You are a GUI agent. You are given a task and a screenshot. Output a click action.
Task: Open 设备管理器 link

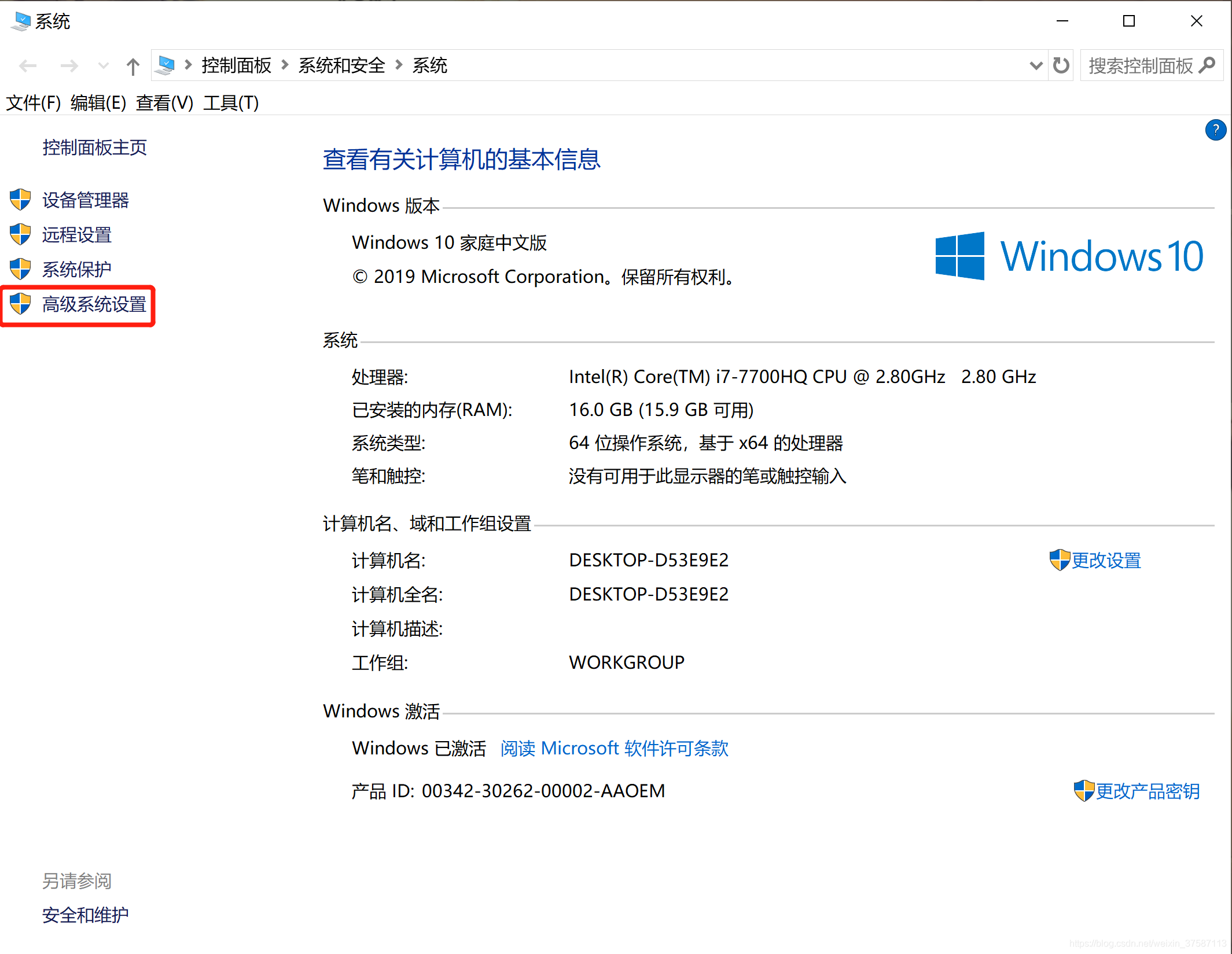(x=86, y=200)
